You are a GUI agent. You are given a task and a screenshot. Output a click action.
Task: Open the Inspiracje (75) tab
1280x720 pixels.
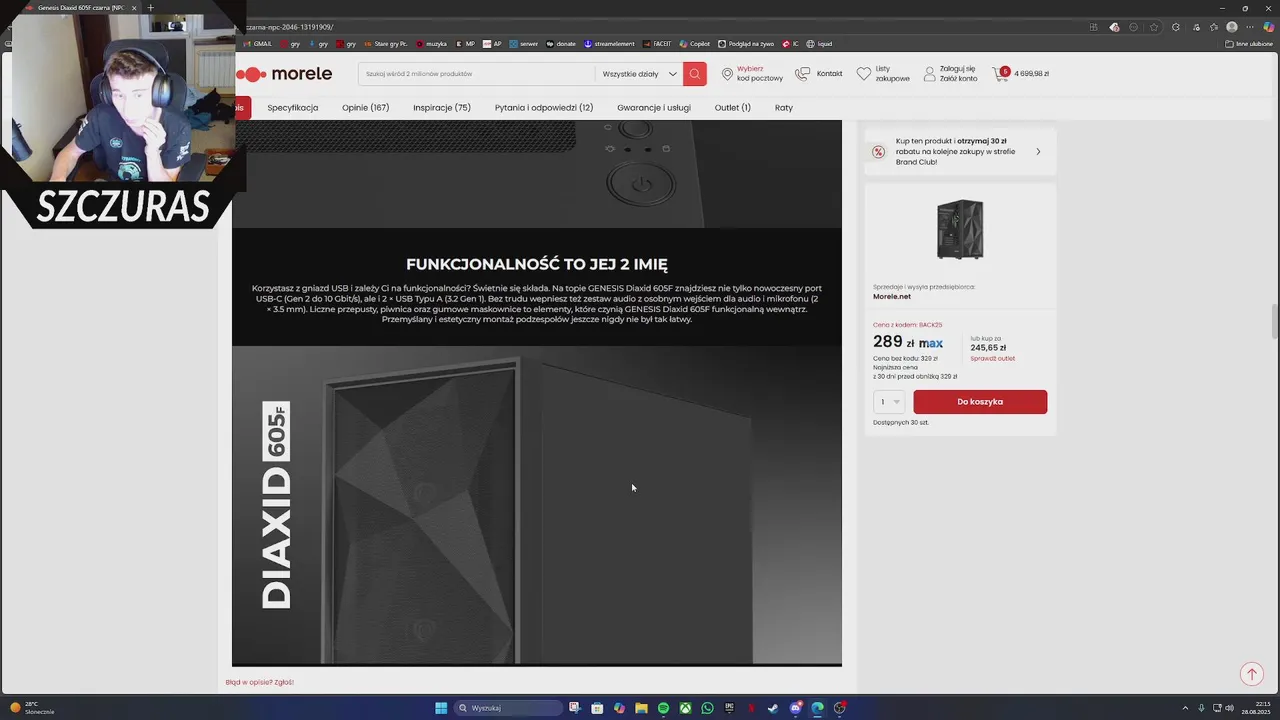point(442,108)
